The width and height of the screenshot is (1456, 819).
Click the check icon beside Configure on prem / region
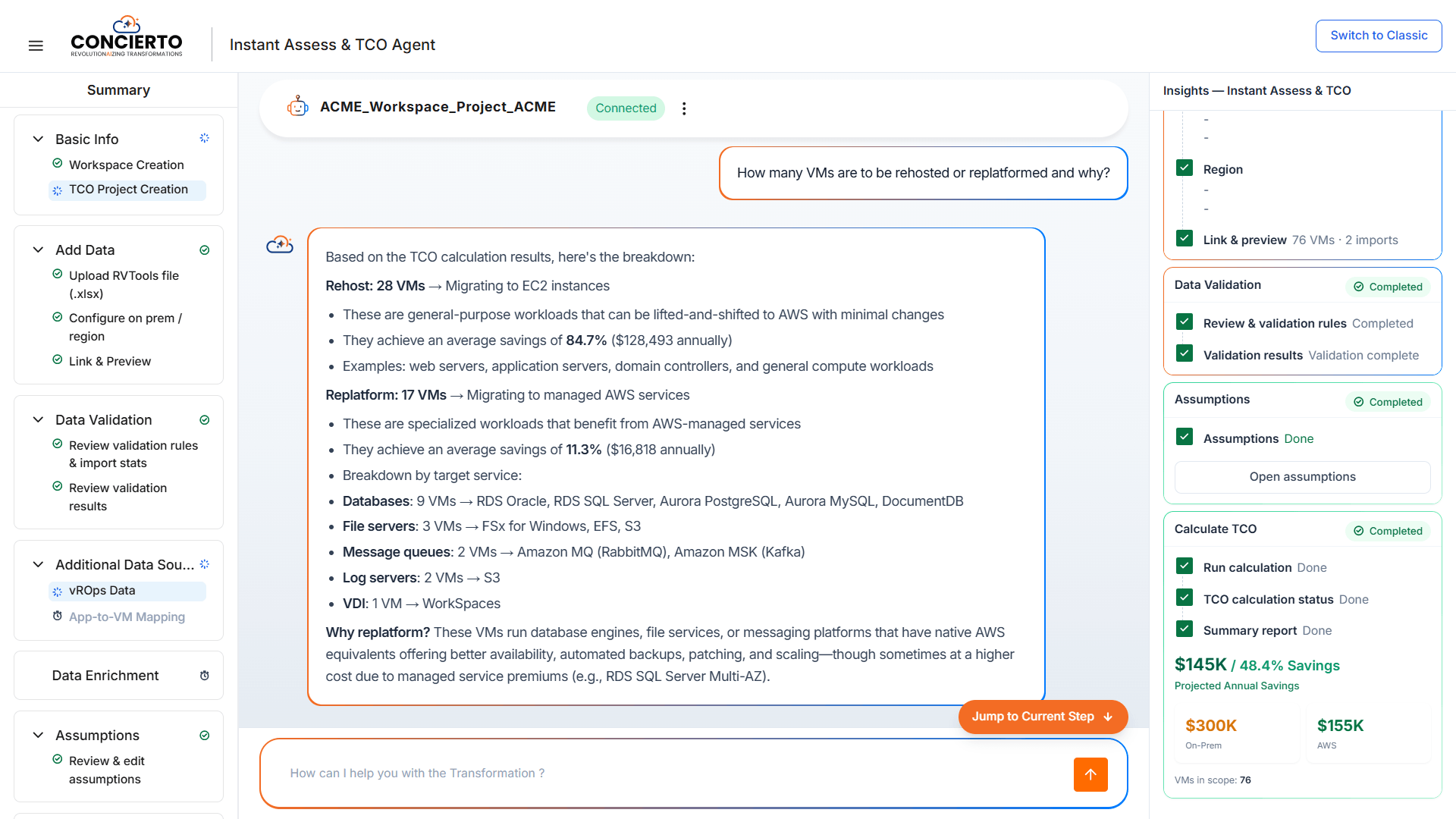click(58, 317)
